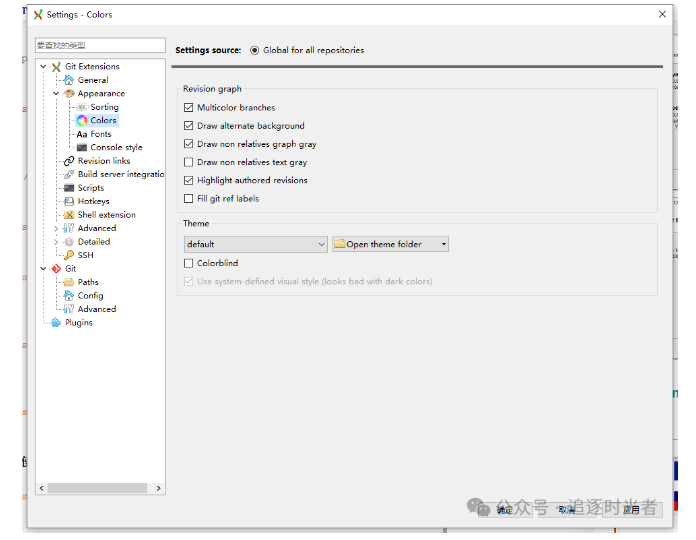The width and height of the screenshot is (696, 540).
Task: Select the Plugins tree entry
Action: (79, 323)
